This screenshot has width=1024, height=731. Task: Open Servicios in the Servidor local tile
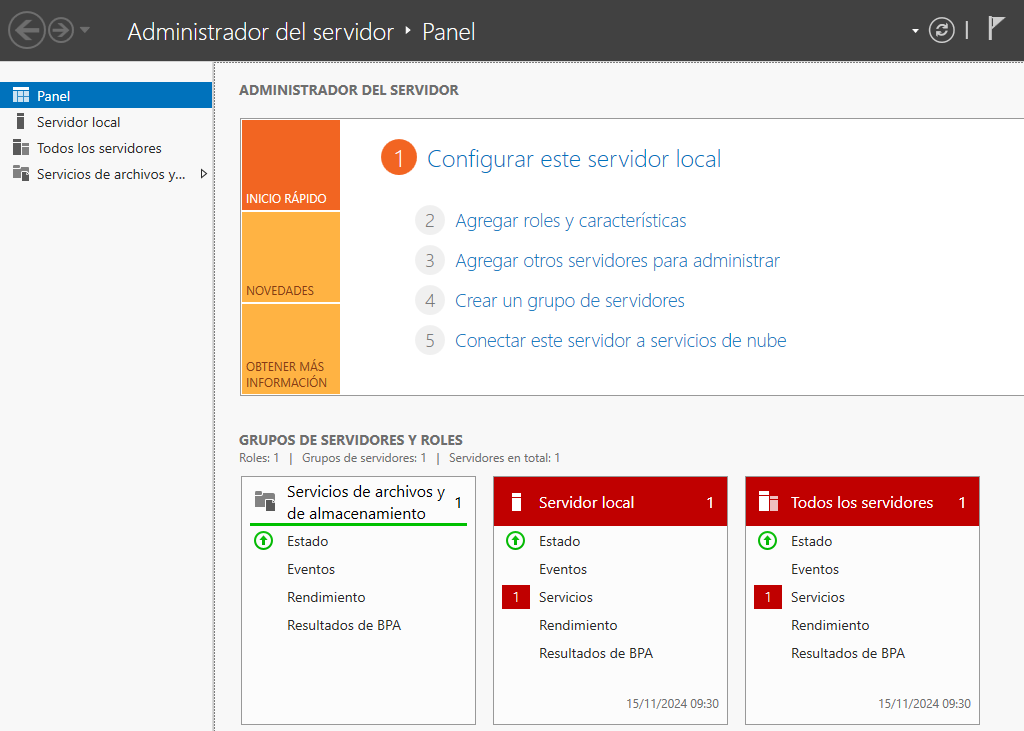(566, 597)
